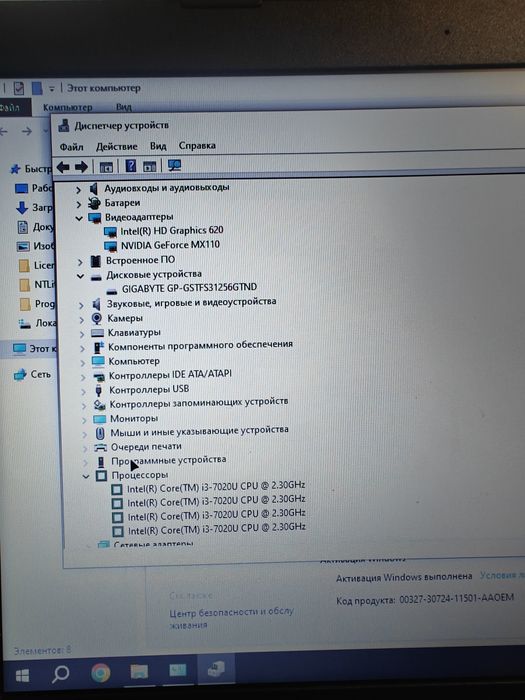Open the Windows Start button
Screen dimensions: 525x700
point(23,675)
